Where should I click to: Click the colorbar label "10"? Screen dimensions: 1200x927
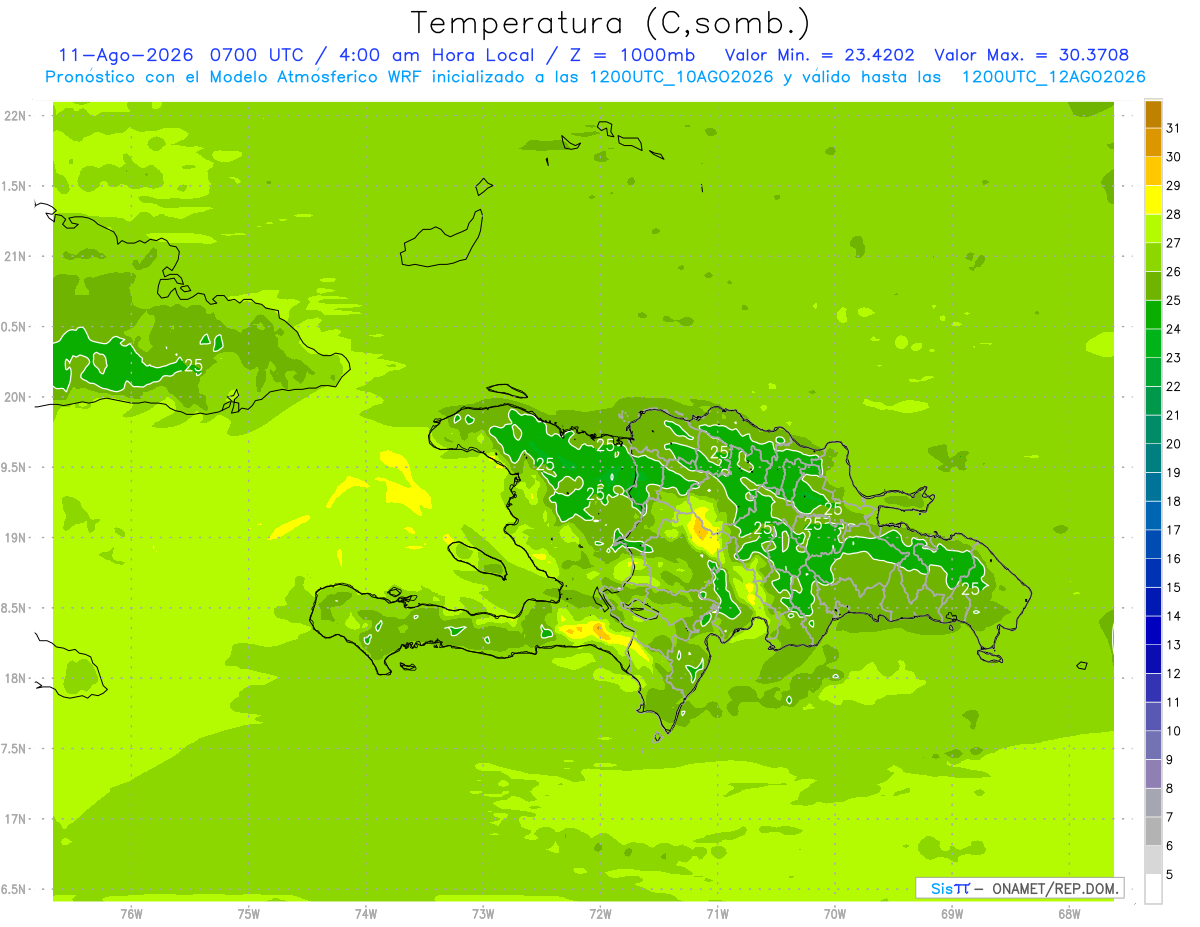[x=1173, y=731]
